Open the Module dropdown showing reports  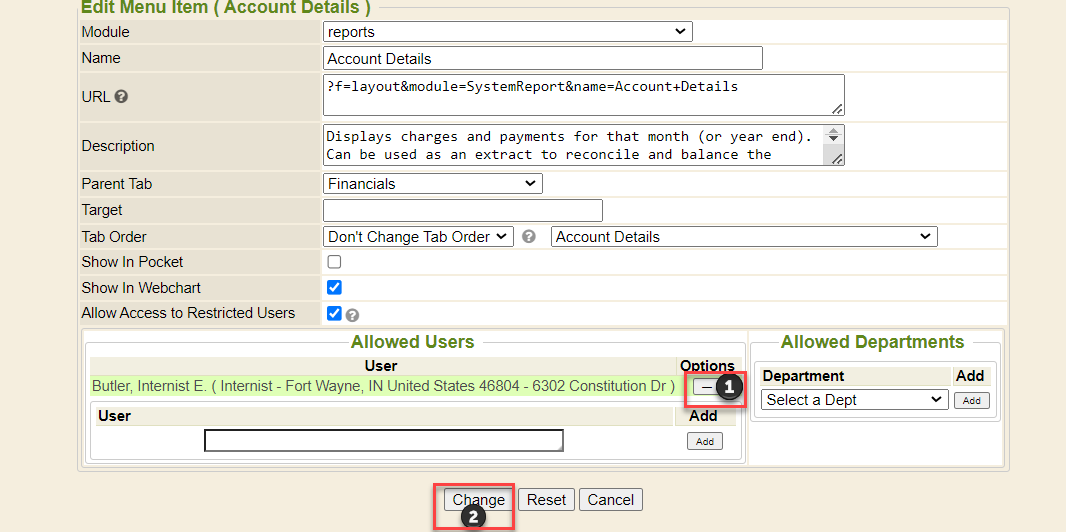coord(508,32)
